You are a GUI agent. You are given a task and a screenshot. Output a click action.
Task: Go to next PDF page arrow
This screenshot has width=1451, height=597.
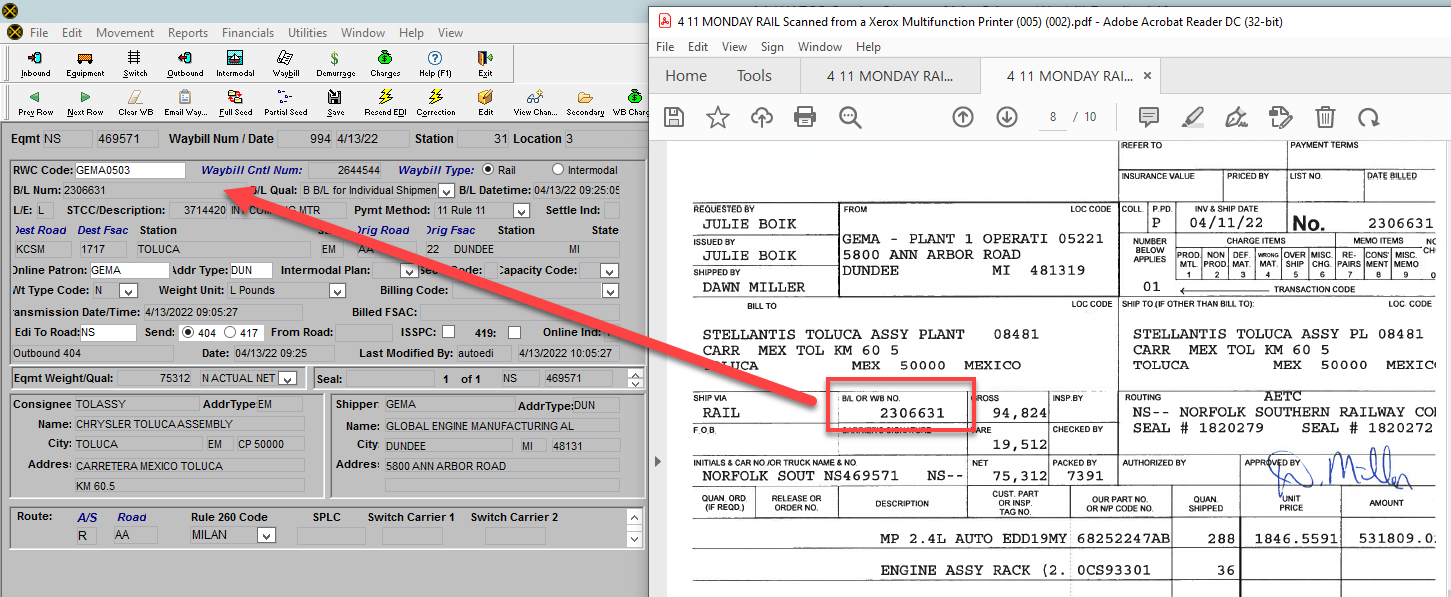pyautogui.click(x=1007, y=118)
